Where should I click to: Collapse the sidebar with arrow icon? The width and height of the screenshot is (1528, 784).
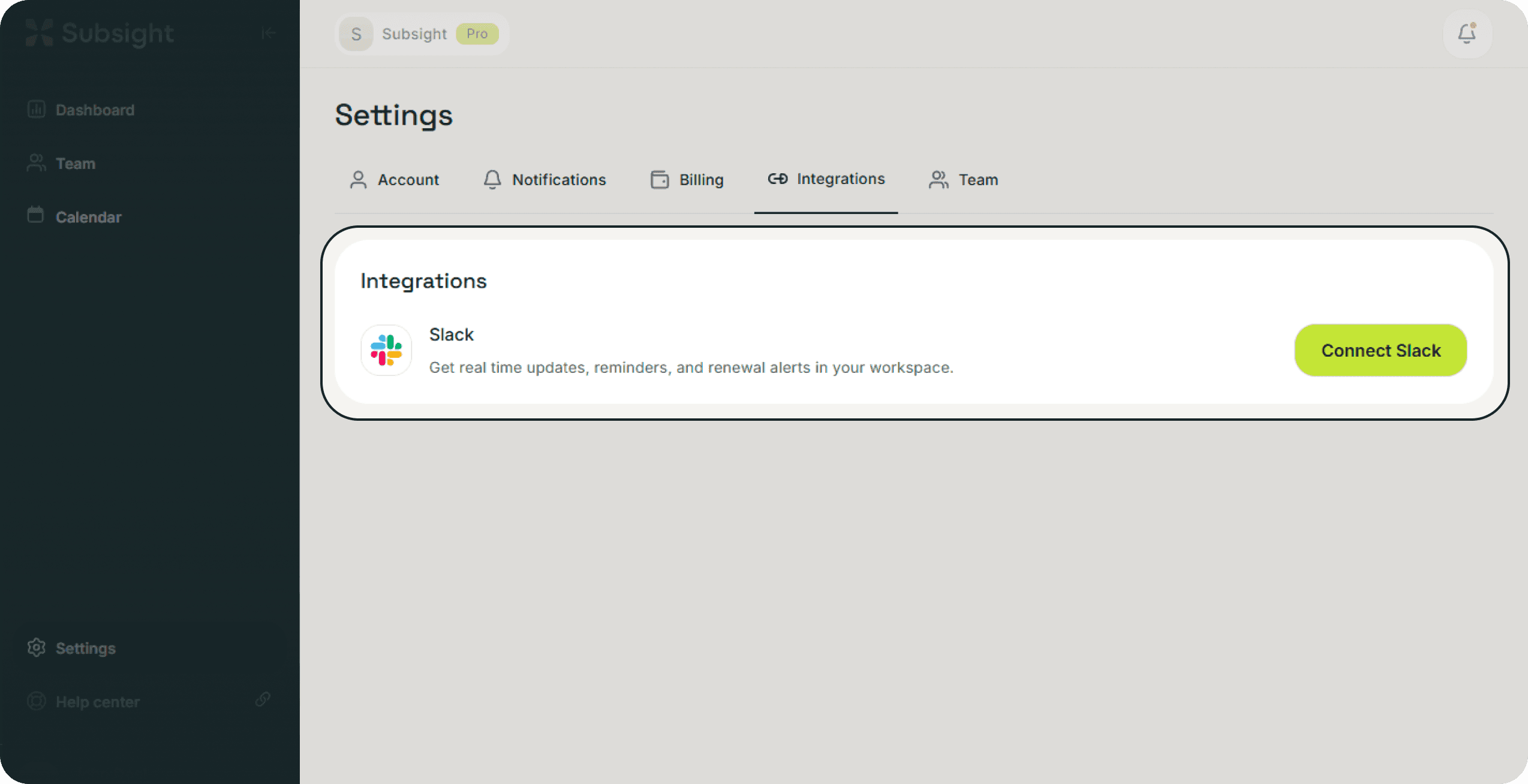click(269, 33)
